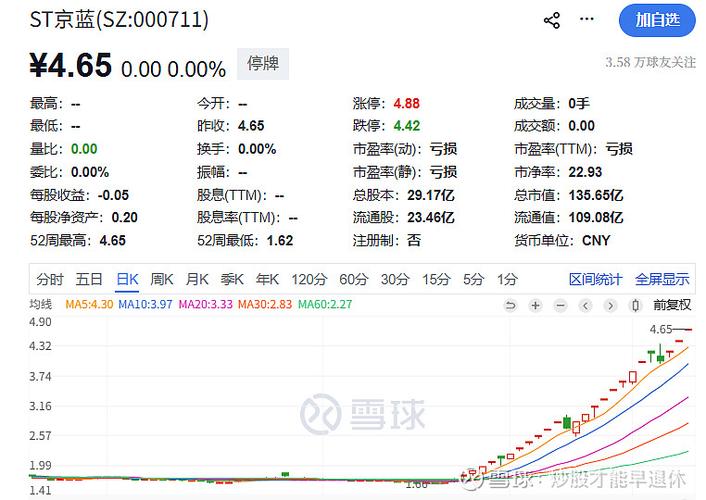Image resolution: width=706 pixels, height=500 pixels.
Task: Click the 成交量 value 0手
Action: point(579,104)
